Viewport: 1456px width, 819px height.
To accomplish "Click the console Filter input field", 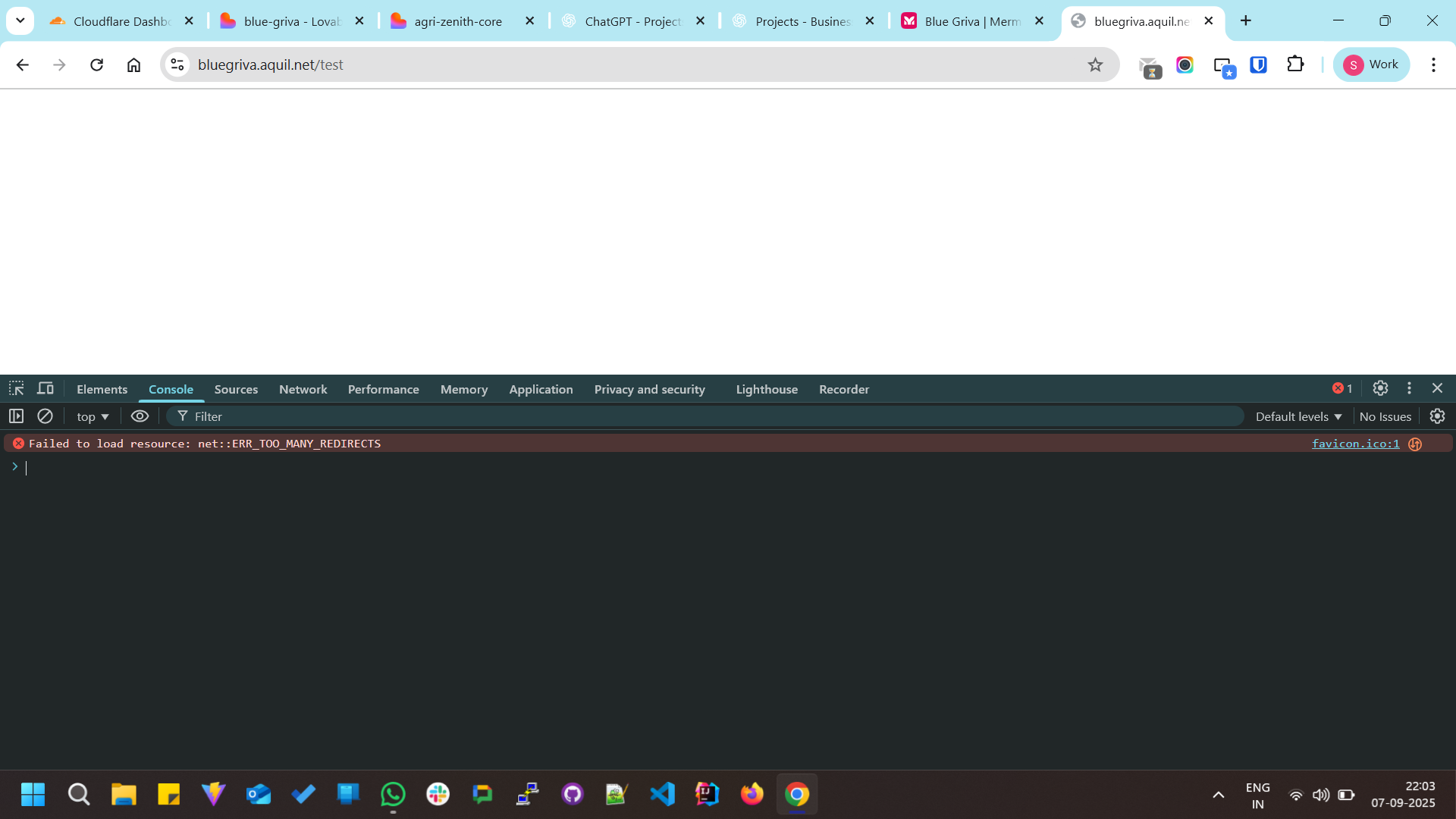I will tap(713, 416).
